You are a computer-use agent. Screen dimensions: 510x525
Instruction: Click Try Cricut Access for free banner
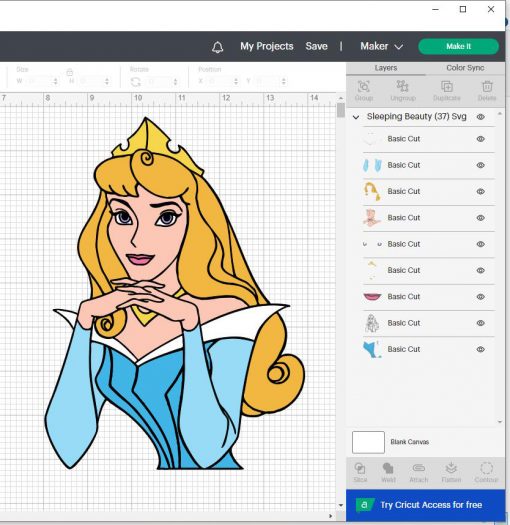(425, 505)
